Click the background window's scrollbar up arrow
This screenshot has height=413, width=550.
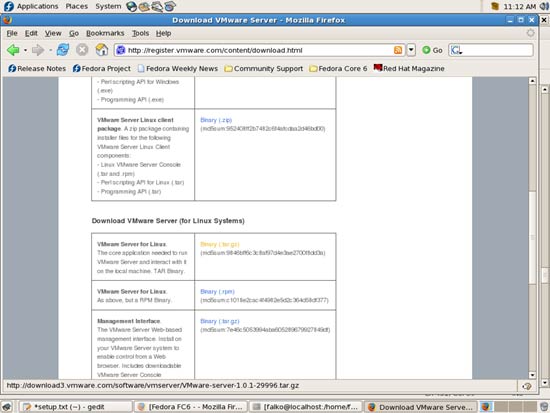[x=545, y=89]
